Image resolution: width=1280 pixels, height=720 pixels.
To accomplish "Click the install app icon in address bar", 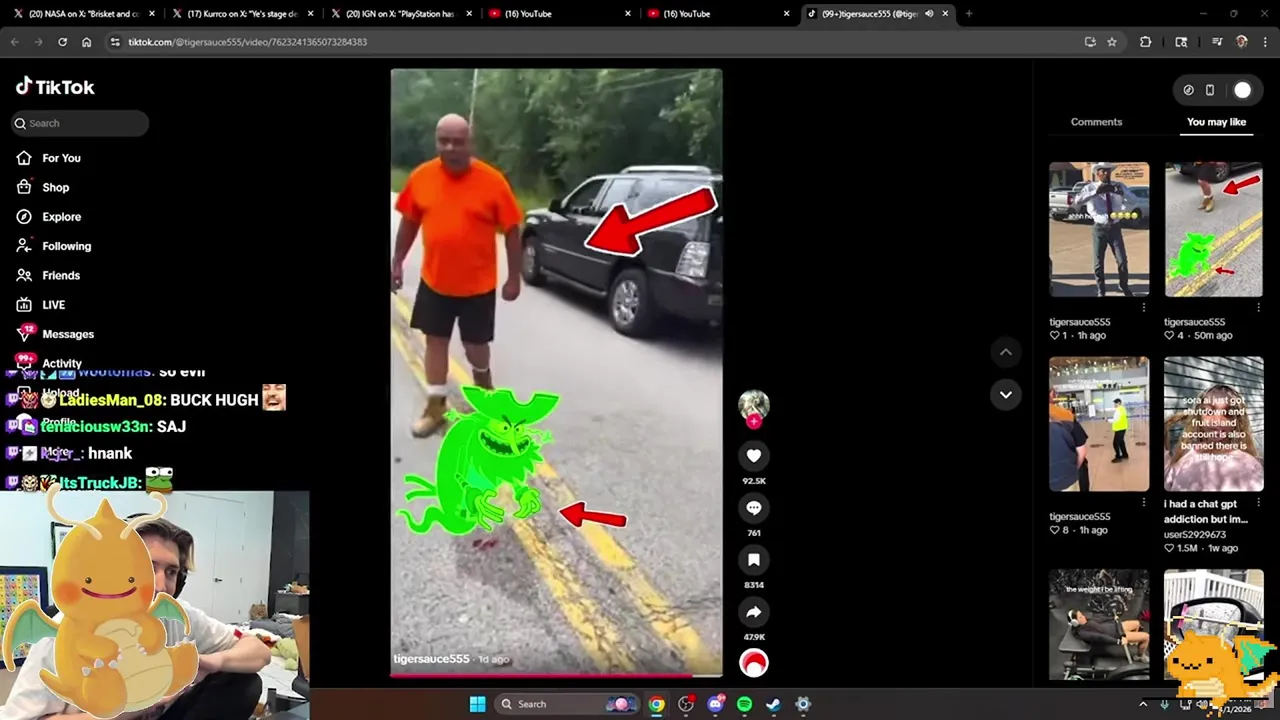I will 1090,42.
